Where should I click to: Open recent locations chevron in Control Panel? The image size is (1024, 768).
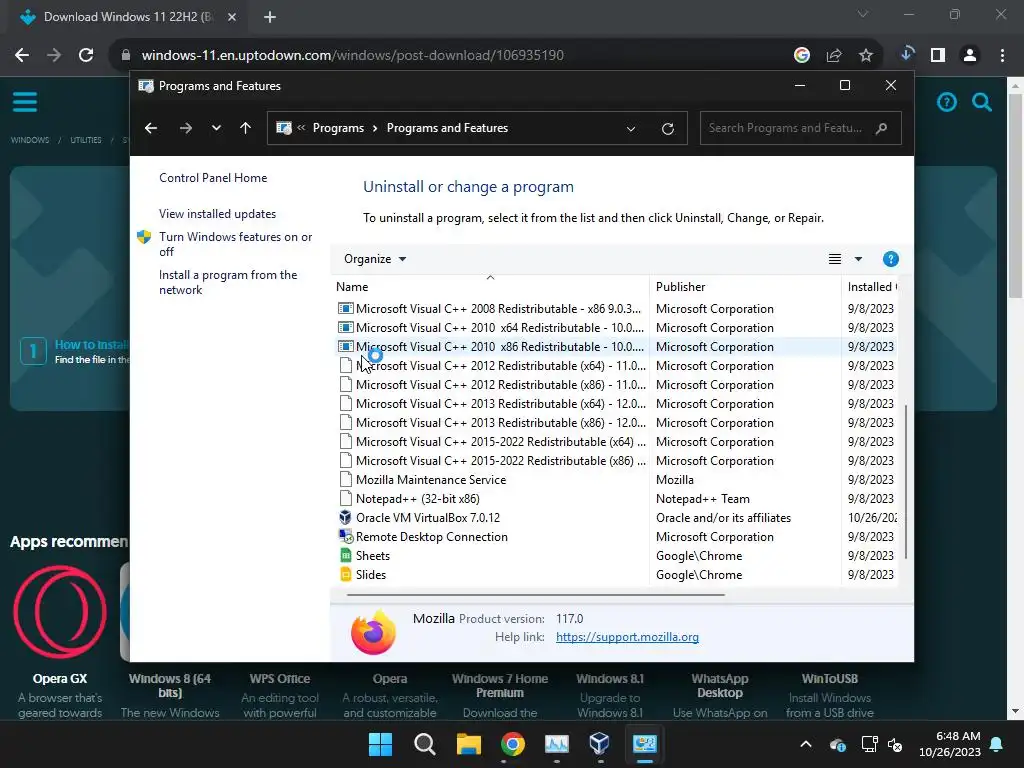click(216, 128)
